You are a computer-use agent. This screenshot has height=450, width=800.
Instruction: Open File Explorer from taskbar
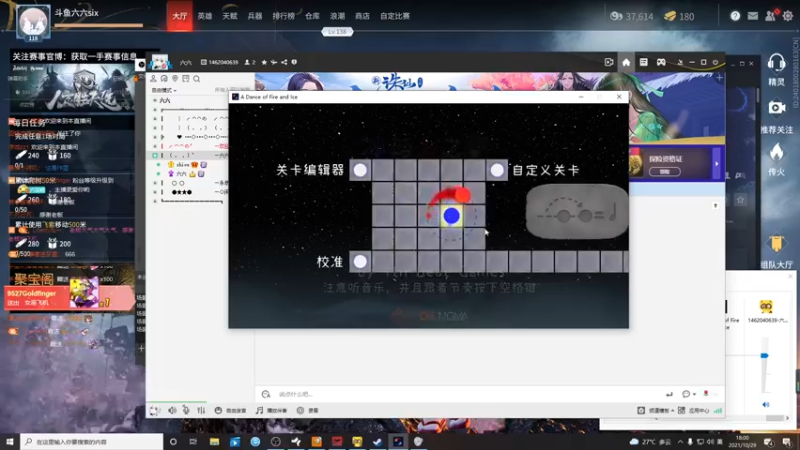tap(214, 441)
